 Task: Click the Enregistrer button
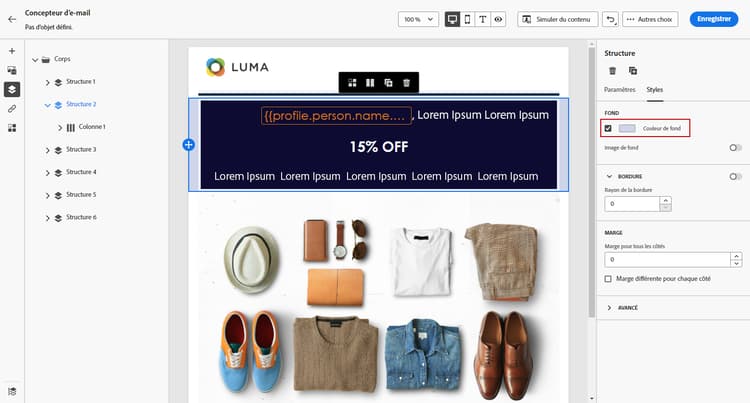click(x=714, y=19)
